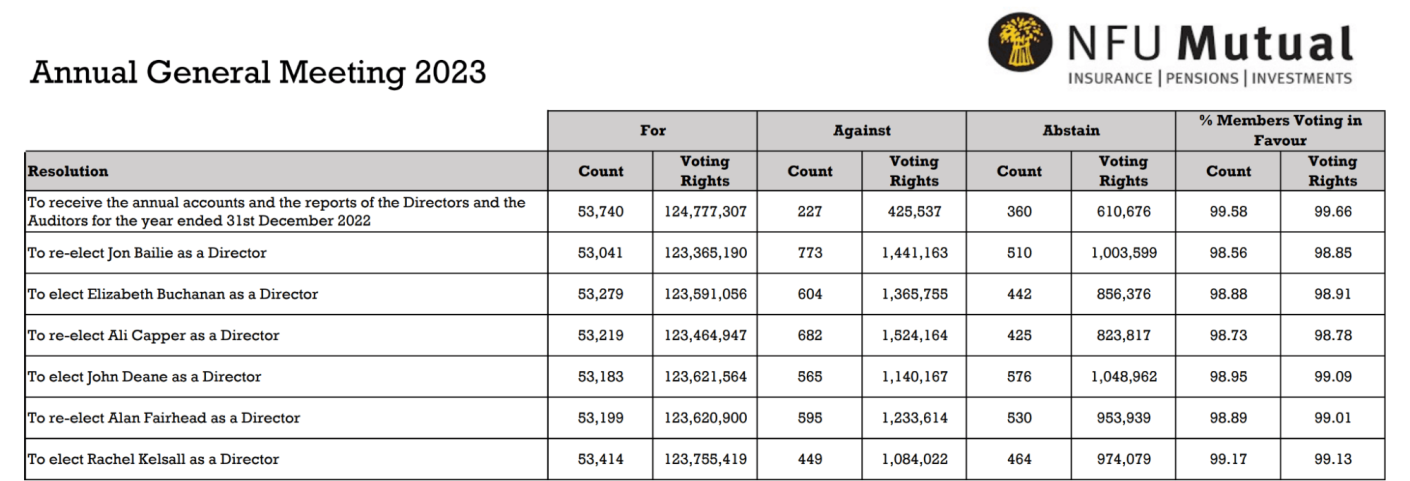This screenshot has width=1410, height=481.
Task: Click the Abstain column group header
Action: [x=1071, y=130]
